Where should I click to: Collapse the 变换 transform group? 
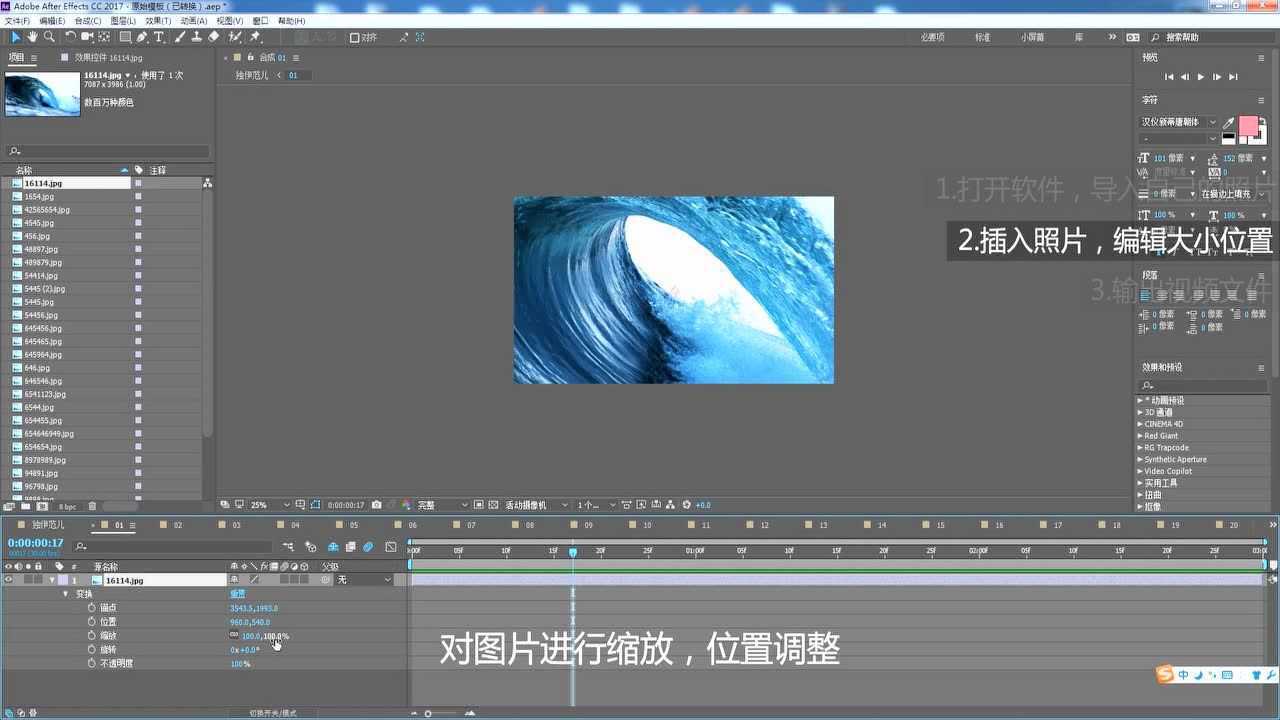[66, 594]
